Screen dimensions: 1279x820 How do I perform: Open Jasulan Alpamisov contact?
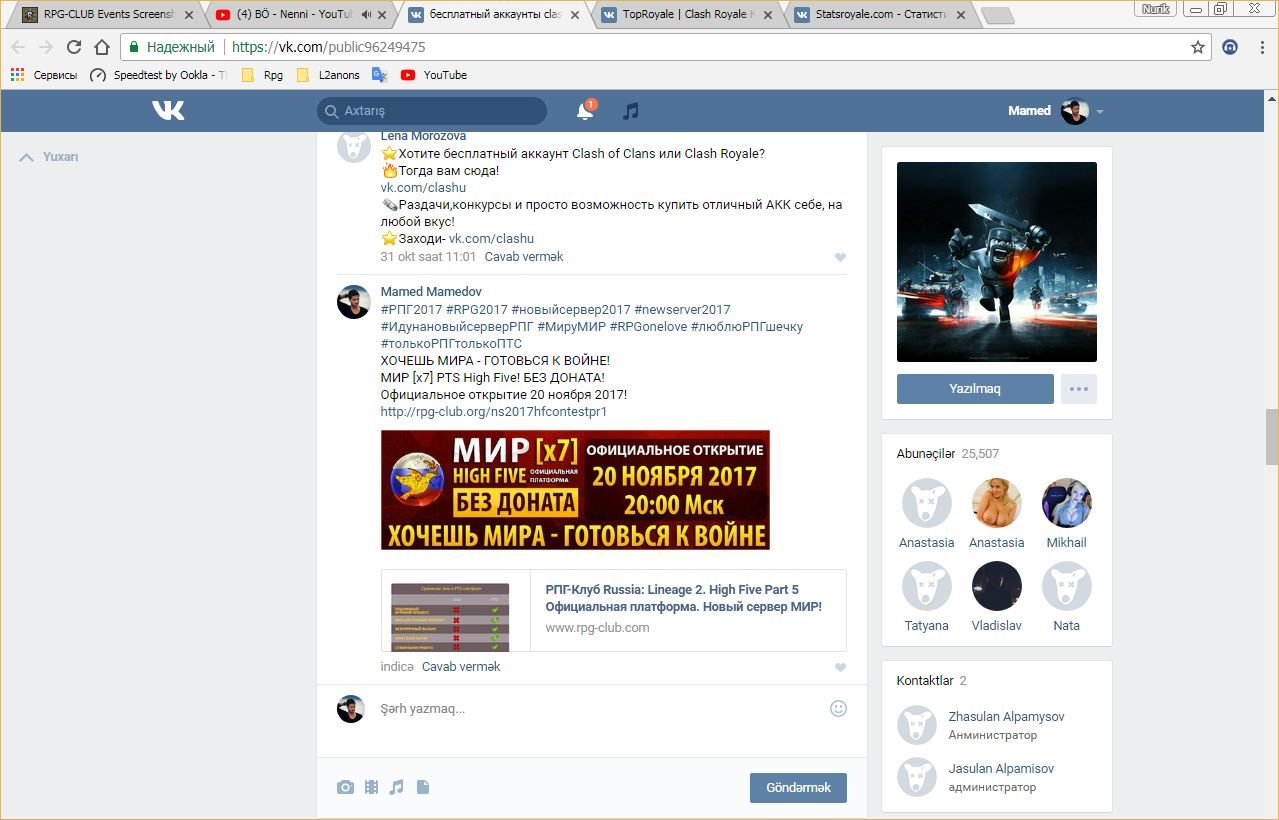point(1001,769)
